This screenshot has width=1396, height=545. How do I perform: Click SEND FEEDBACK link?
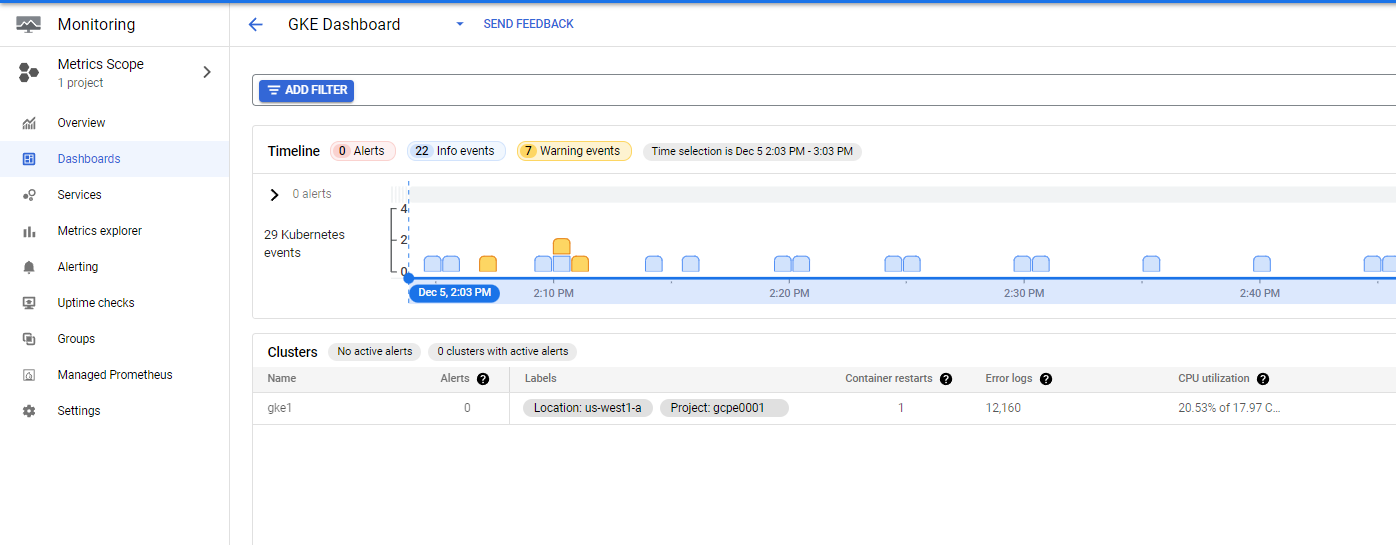(x=528, y=24)
